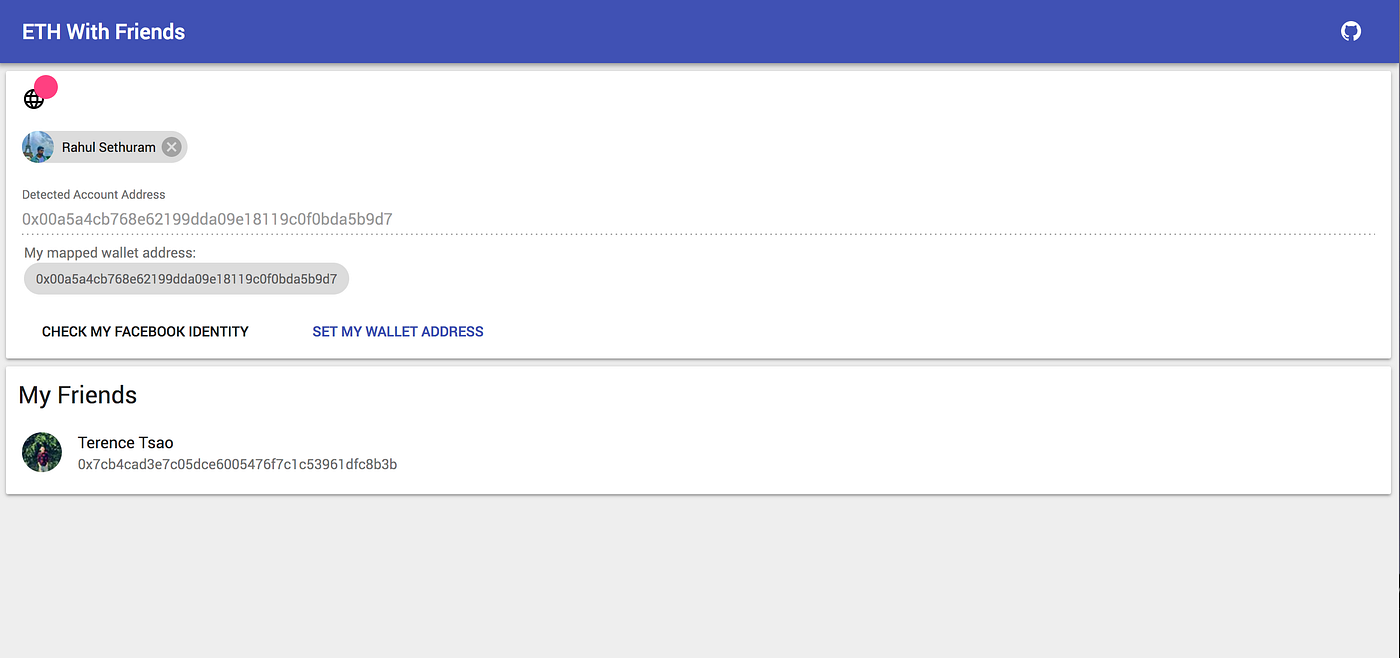The image size is (1400, 658).
Task: Click the mapped wallet address chip
Action: point(186,279)
